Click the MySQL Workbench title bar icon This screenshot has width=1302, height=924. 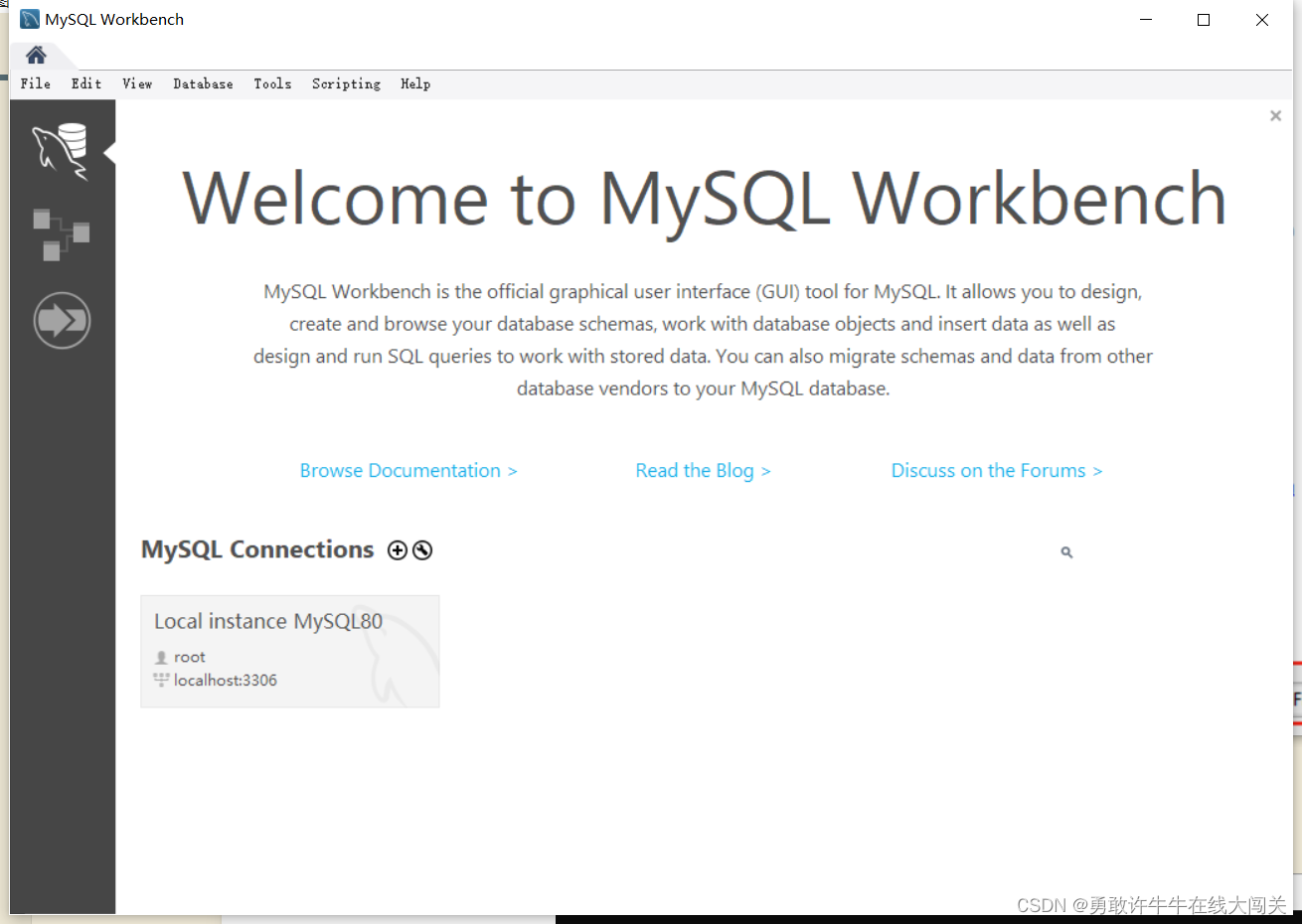(x=30, y=19)
